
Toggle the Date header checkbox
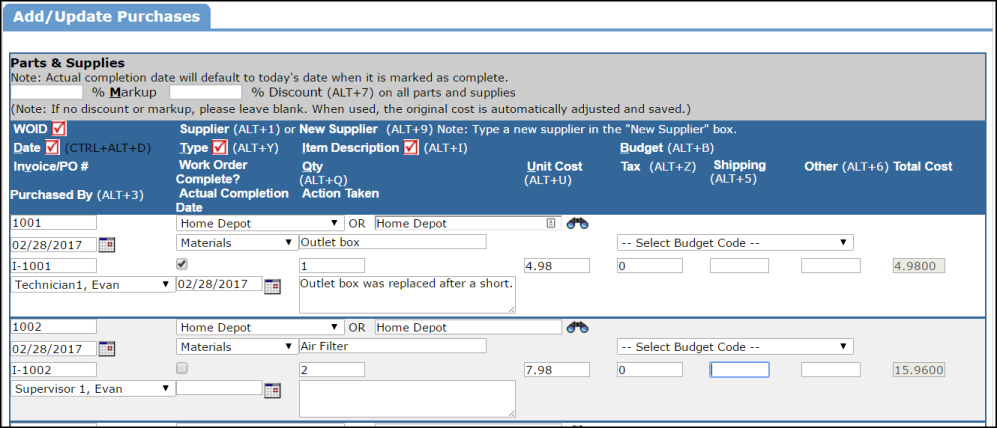point(53,148)
